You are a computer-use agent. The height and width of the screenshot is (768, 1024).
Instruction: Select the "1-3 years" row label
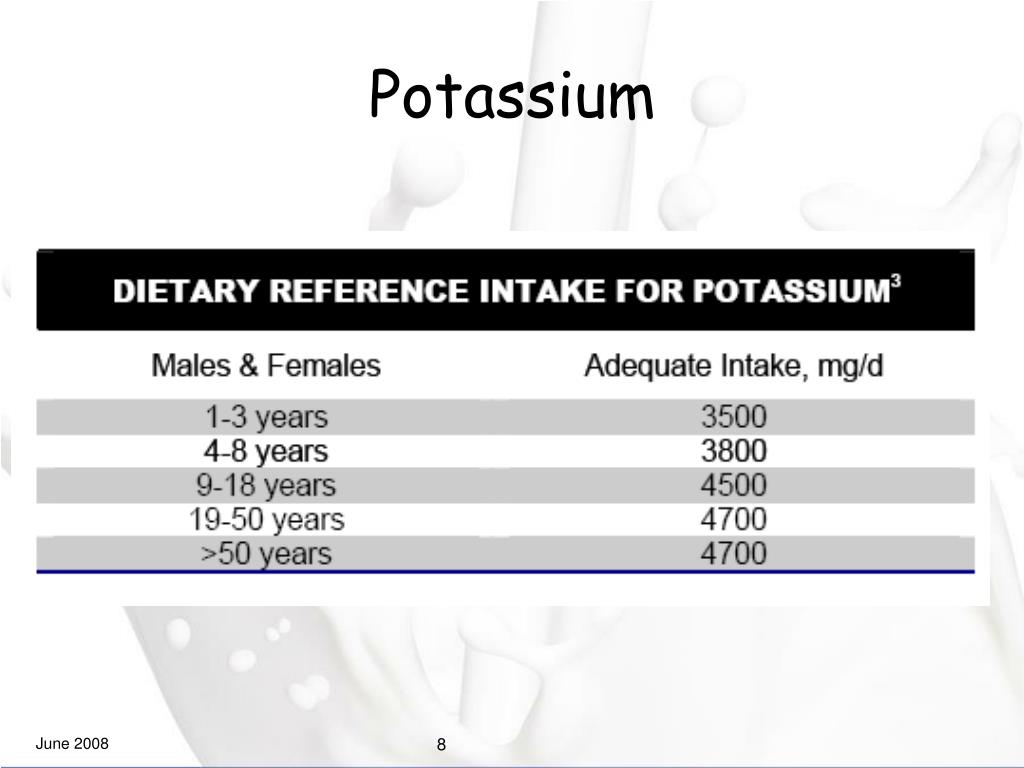click(266, 417)
